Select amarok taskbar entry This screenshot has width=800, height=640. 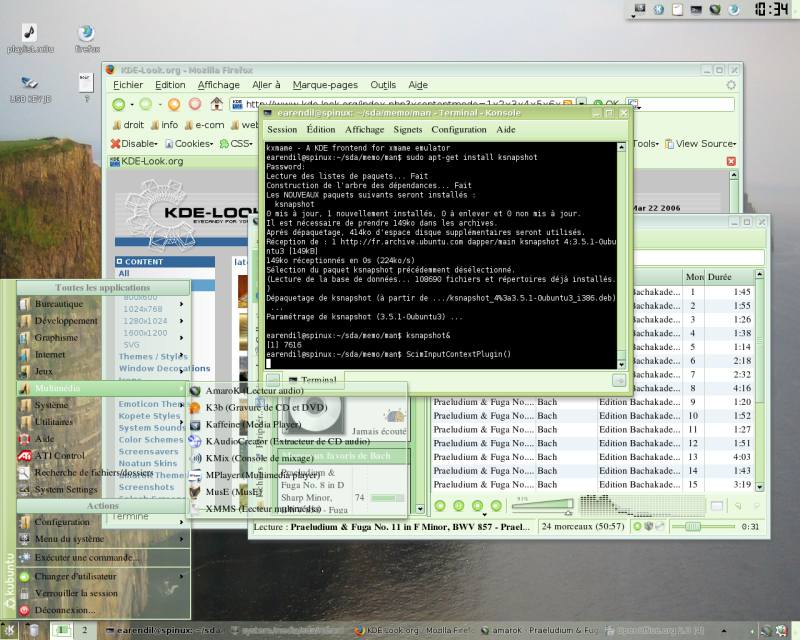pyautogui.click(x=541, y=630)
